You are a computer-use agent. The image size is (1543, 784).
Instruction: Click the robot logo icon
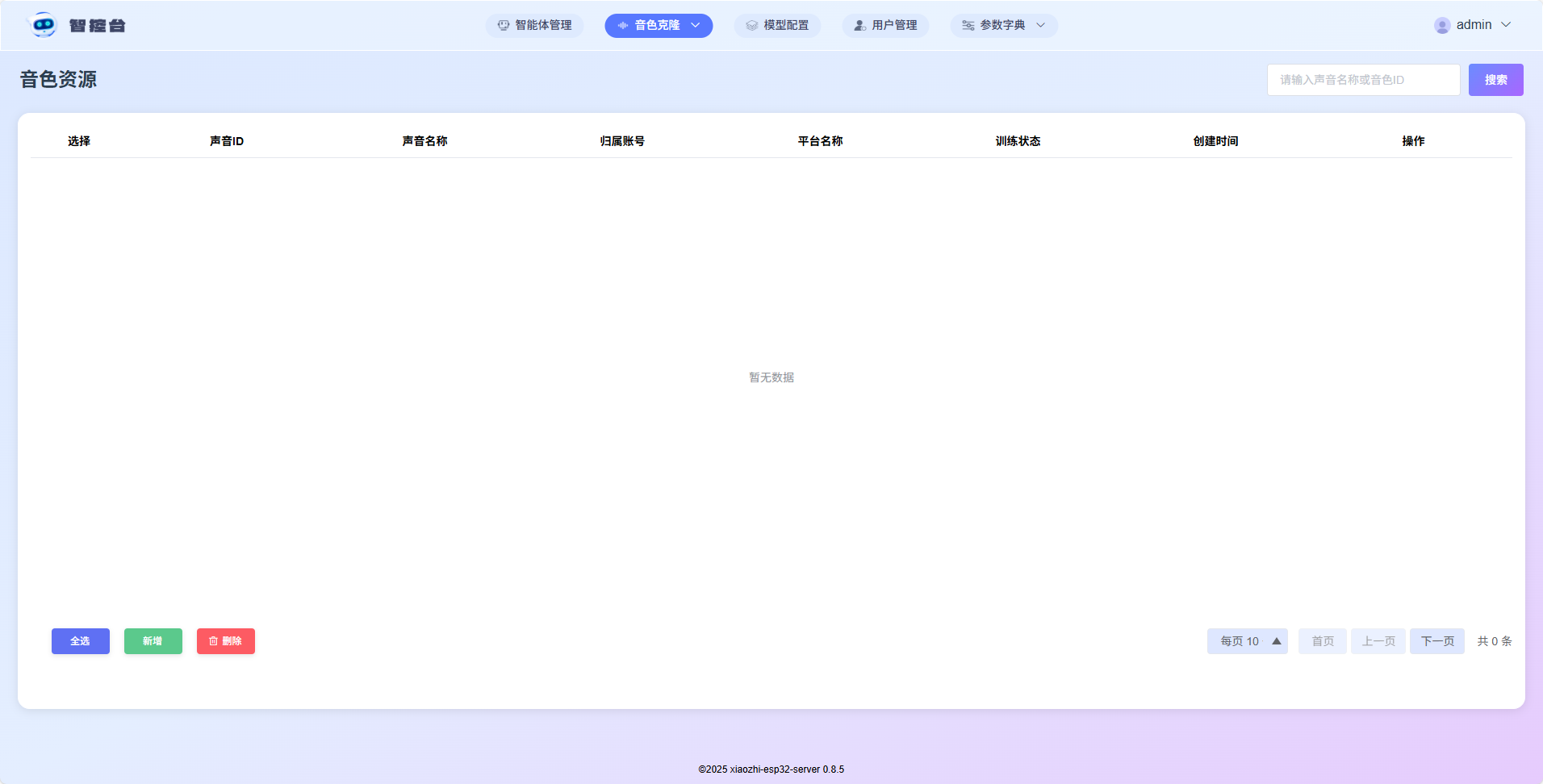pos(42,25)
